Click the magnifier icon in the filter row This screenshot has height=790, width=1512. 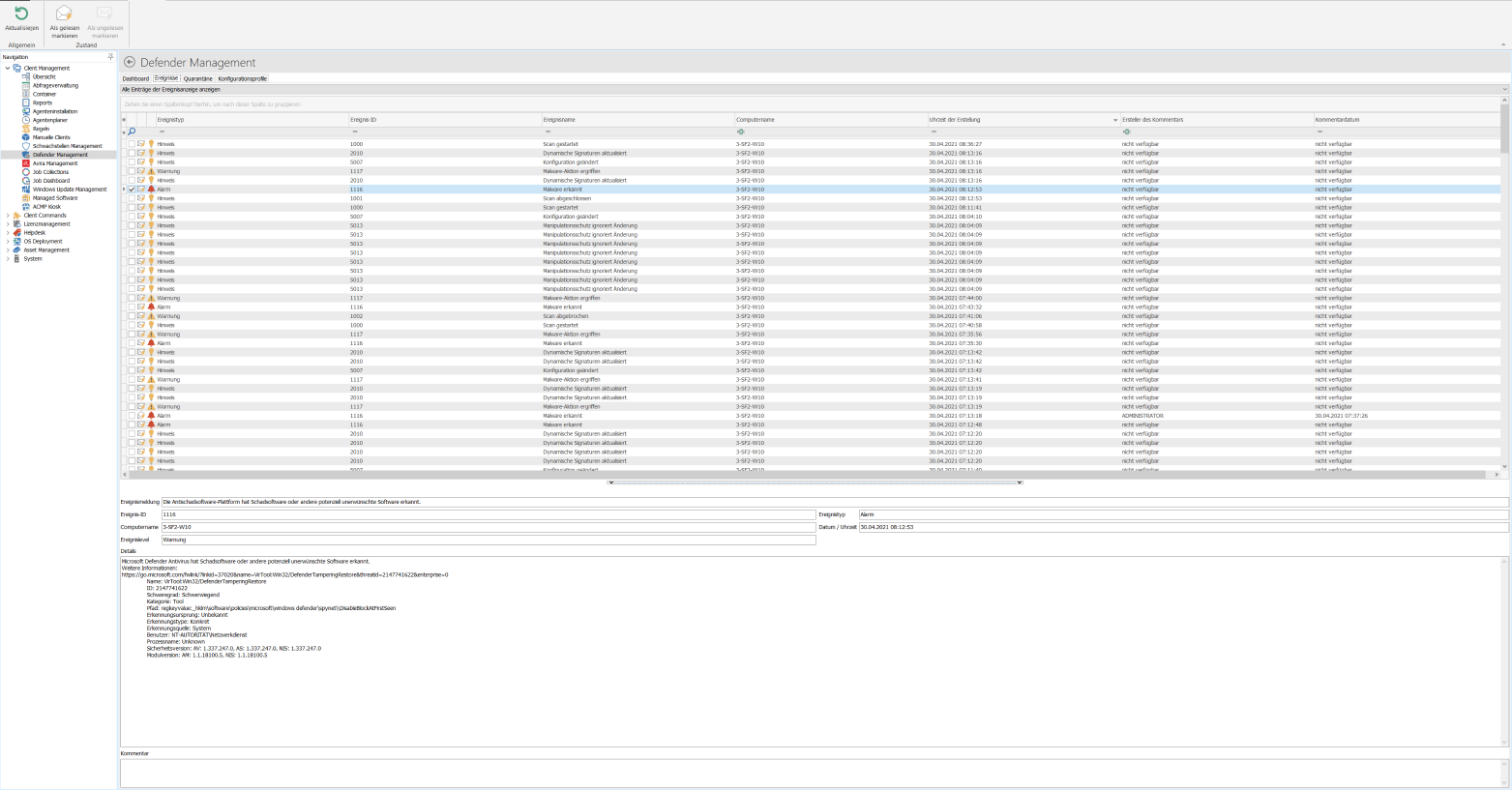133,132
